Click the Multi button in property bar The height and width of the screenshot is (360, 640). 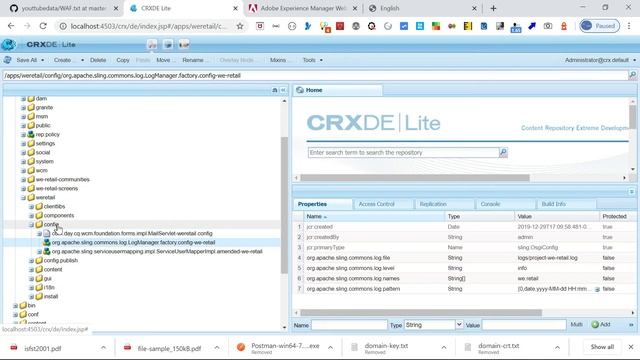pyautogui.click(x=576, y=324)
